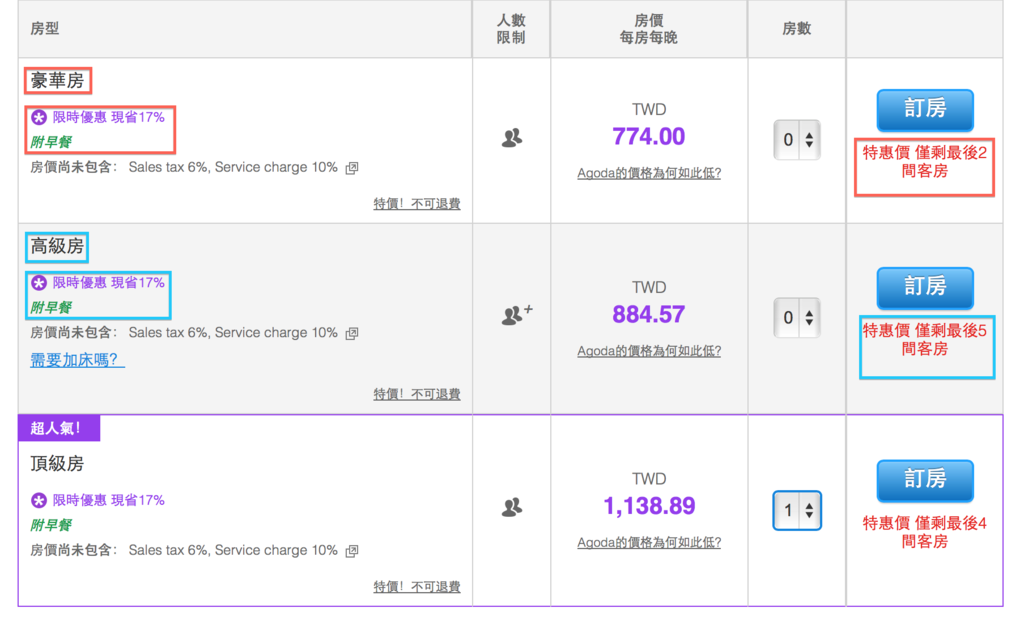Click the purple promo star icon for 高級房
The width and height of the screenshot is (1024, 625).
click(39, 283)
